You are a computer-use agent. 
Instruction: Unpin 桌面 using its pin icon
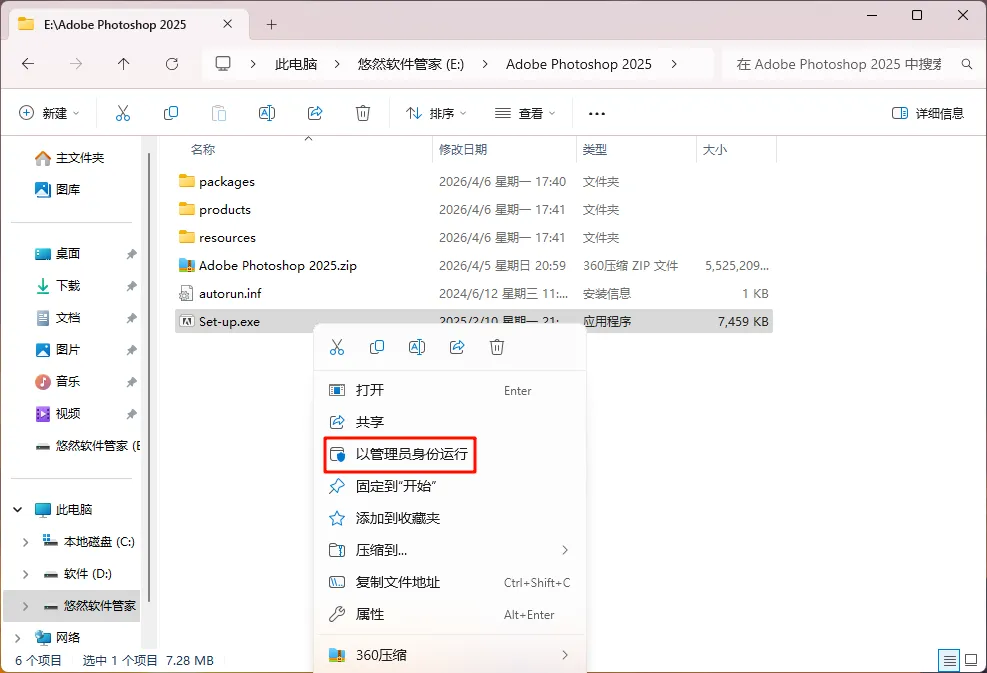pos(131,254)
